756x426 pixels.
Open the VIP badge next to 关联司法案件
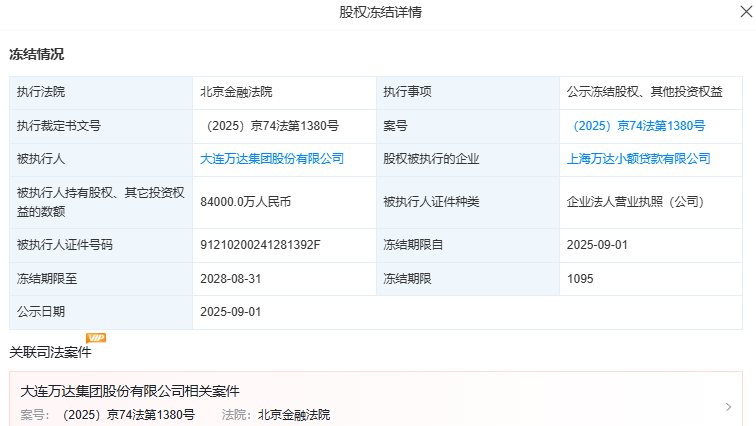tap(96, 338)
